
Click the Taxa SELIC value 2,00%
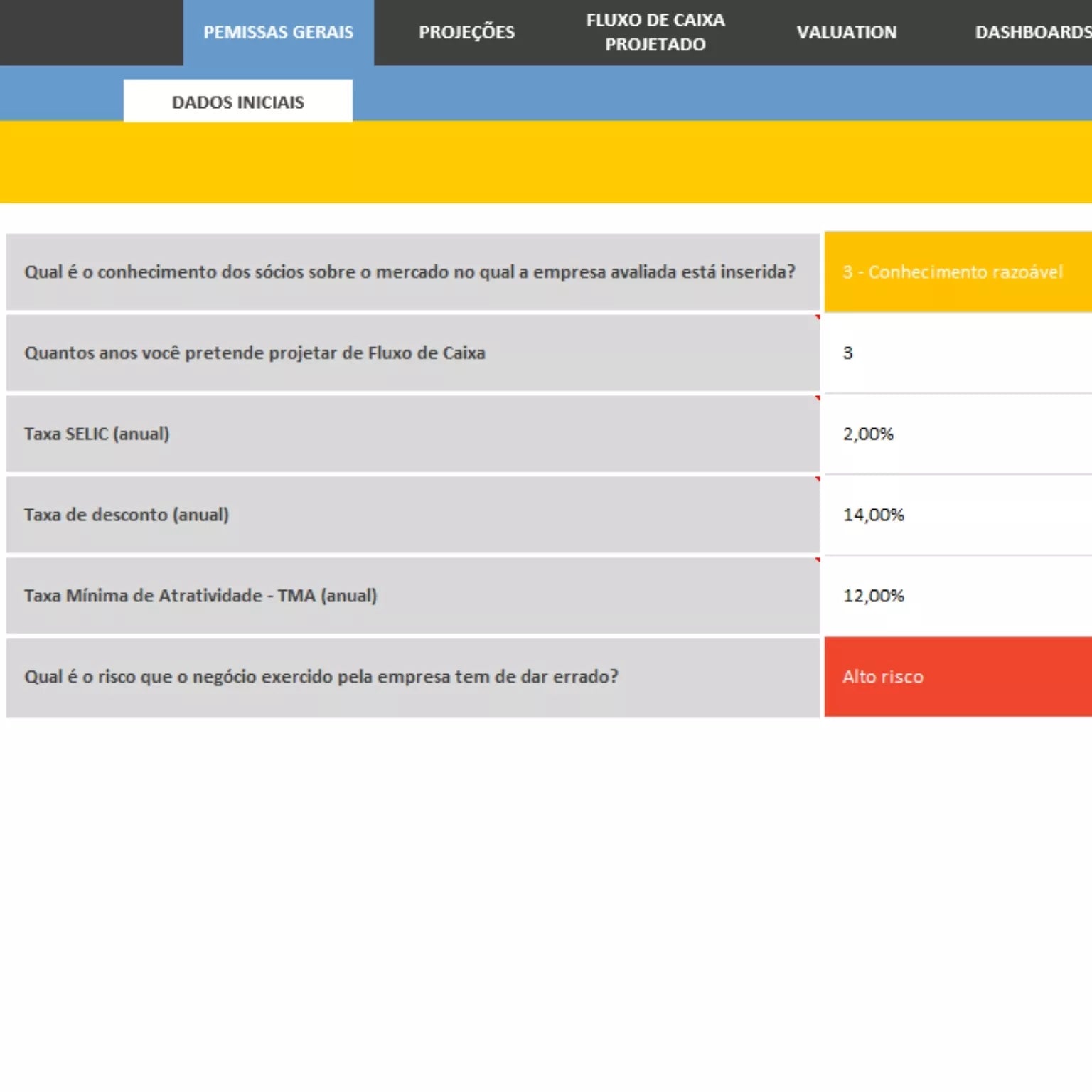click(x=958, y=434)
